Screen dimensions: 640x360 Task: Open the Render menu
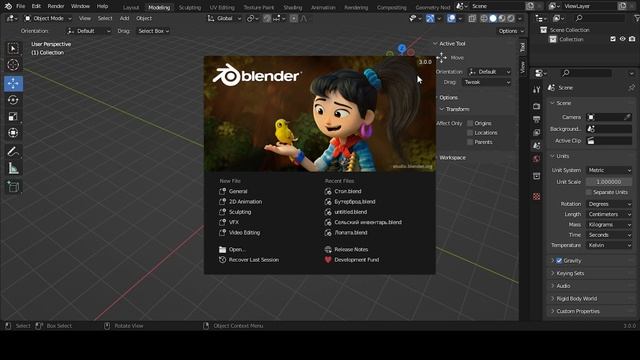click(x=56, y=6)
